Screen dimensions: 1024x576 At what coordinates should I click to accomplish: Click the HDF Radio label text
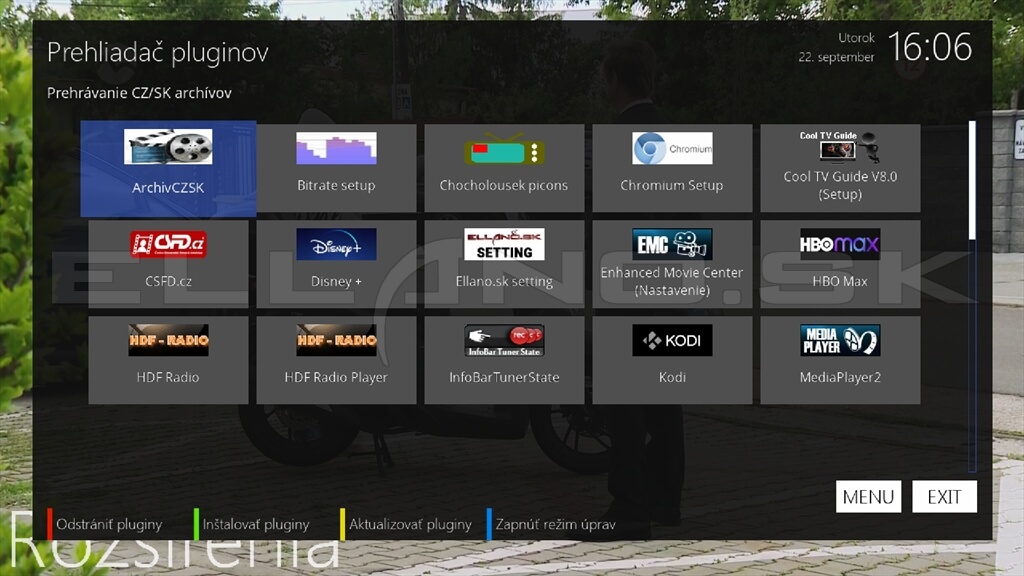coord(168,377)
